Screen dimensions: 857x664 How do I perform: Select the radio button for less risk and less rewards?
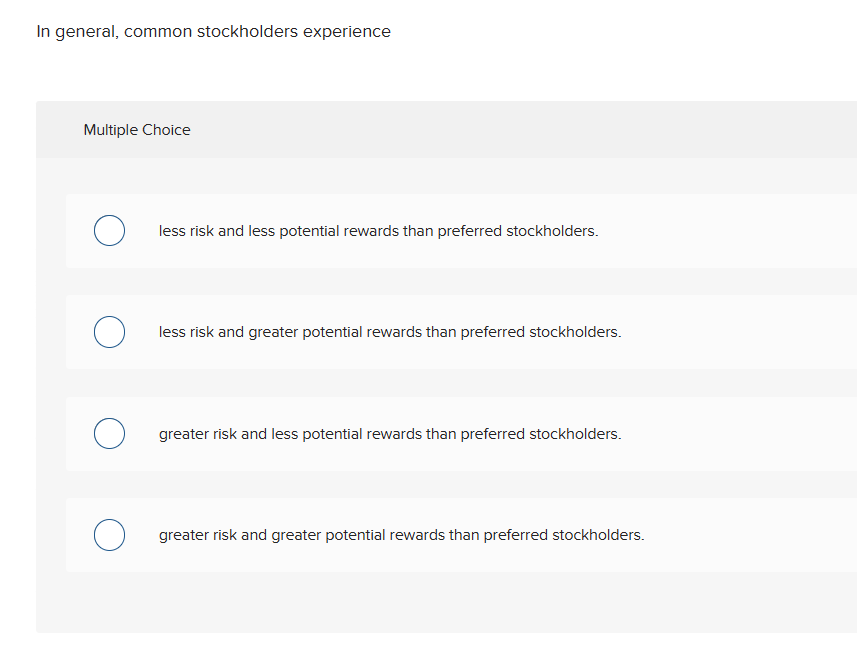click(x=109, y=230)
